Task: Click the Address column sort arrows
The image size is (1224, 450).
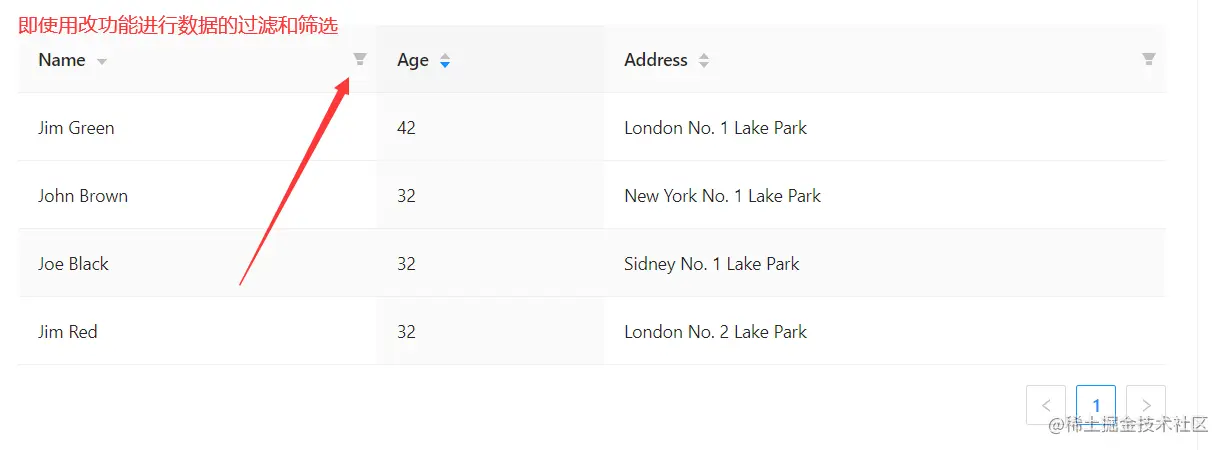Action: tap(704, 61)
